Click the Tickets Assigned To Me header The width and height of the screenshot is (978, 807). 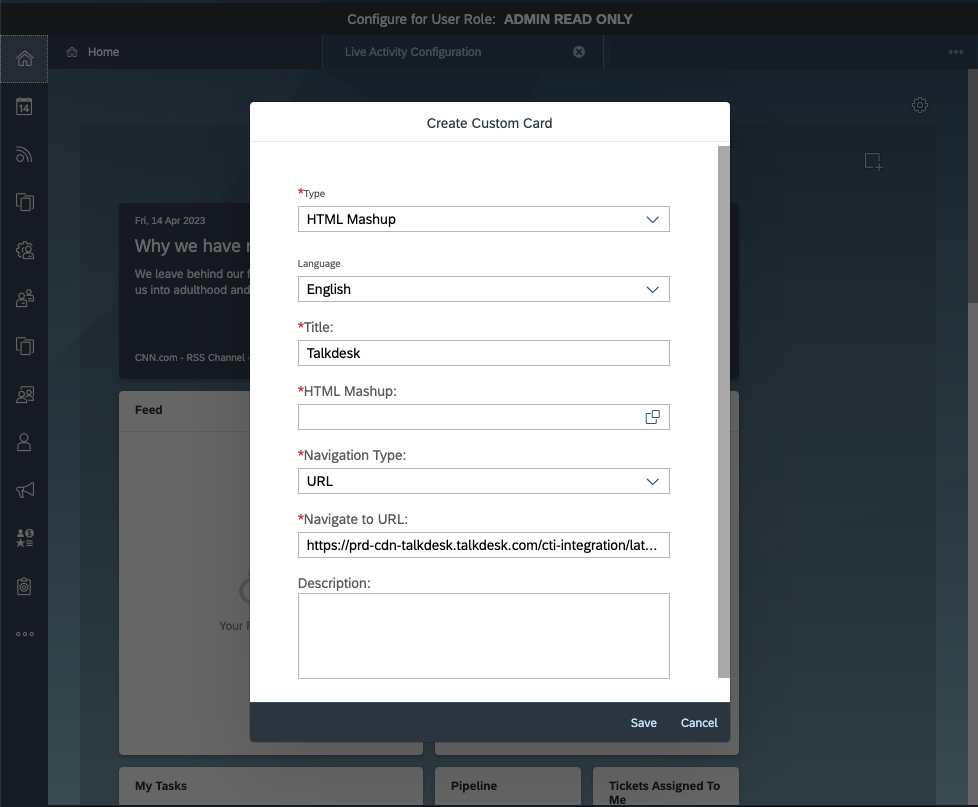click(x=664, y=792)
